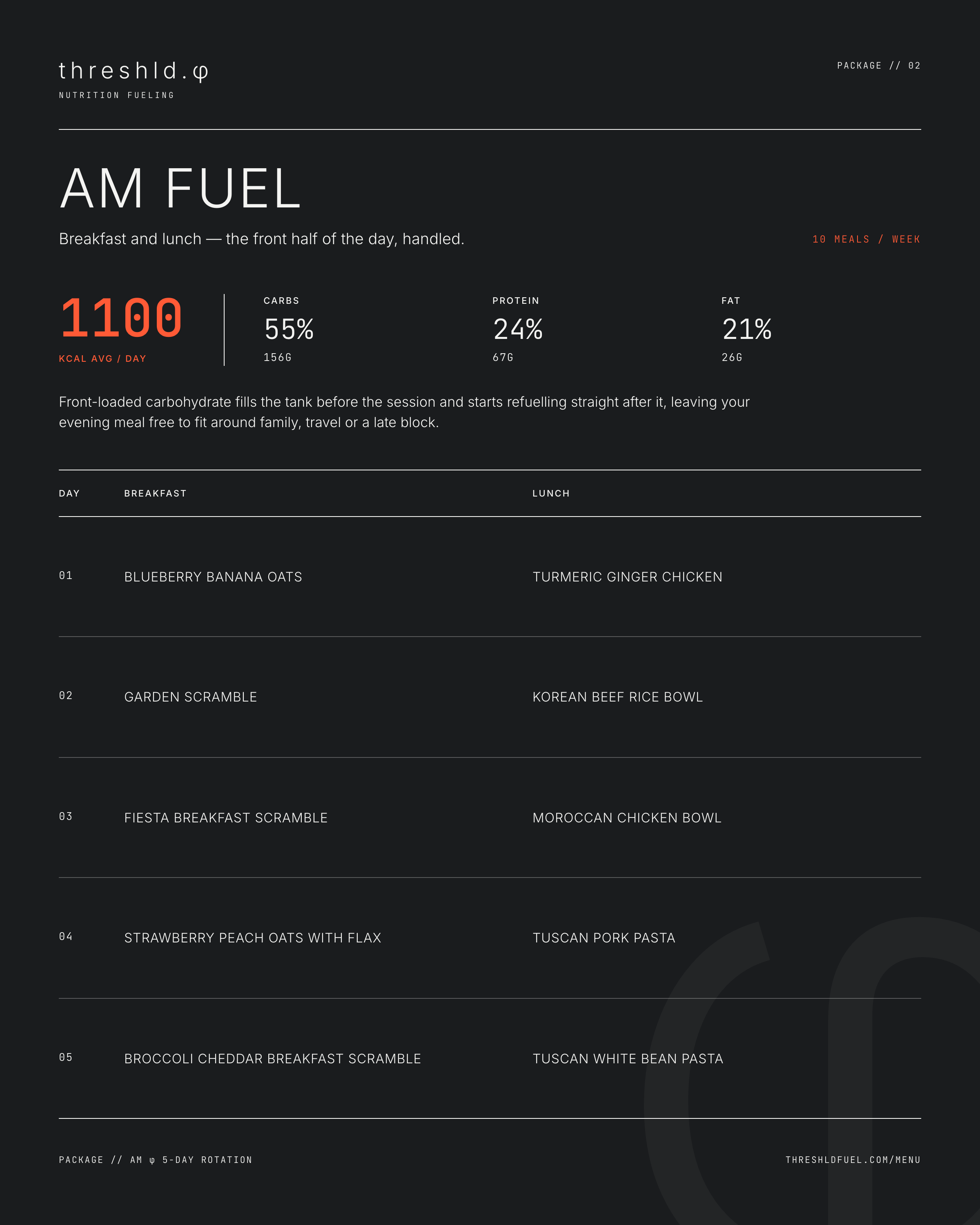Select Turmeric Ginger Chicken meal
980x1225 pixels.
627,577
